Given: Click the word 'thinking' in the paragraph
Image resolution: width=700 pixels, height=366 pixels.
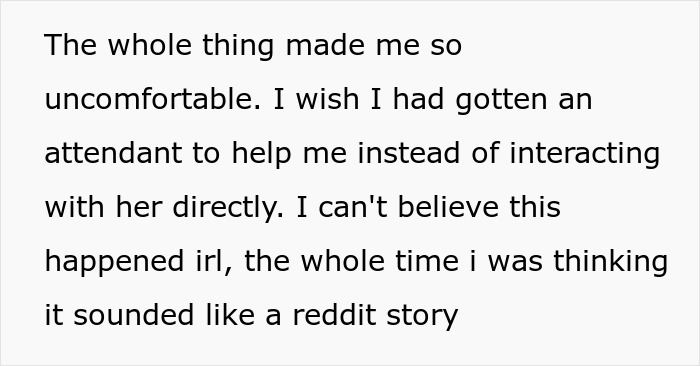Looking at the screenshot, I should [x=610, y=261].
